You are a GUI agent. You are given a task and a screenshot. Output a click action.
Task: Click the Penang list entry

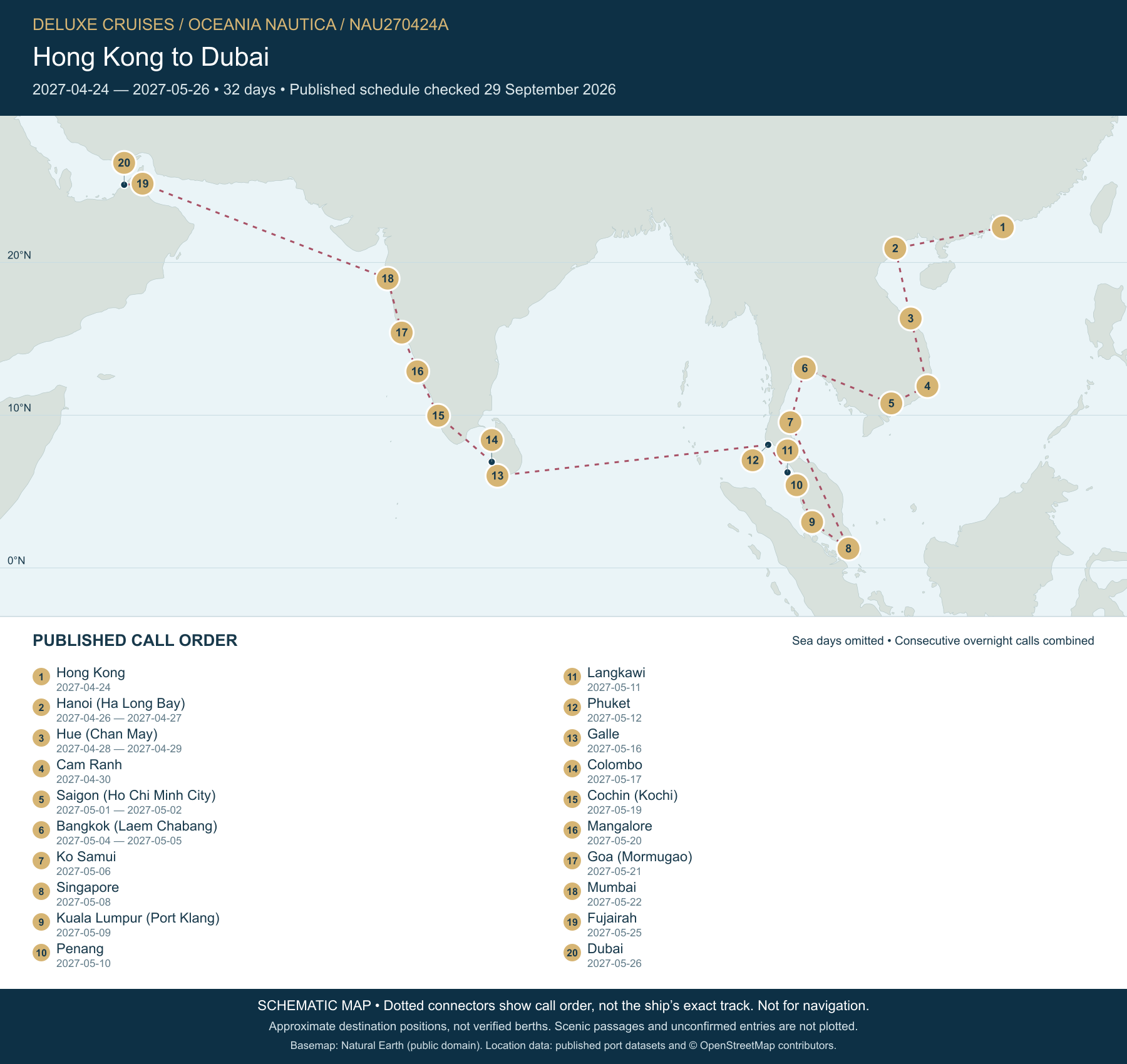point(72,954)
